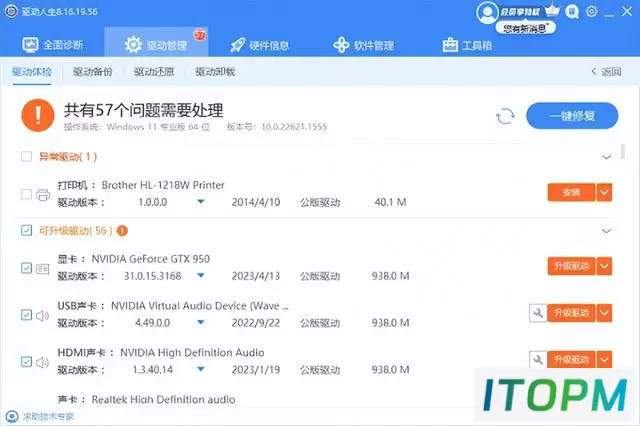Click the HDMI sound card date 2023/1/19
Viewport: 640px width, 426px height.
(x=256, y=370)
